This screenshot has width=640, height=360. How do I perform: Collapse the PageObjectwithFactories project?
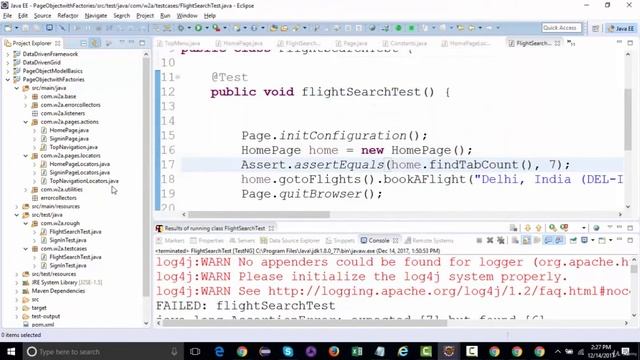(x=8, y=80)
